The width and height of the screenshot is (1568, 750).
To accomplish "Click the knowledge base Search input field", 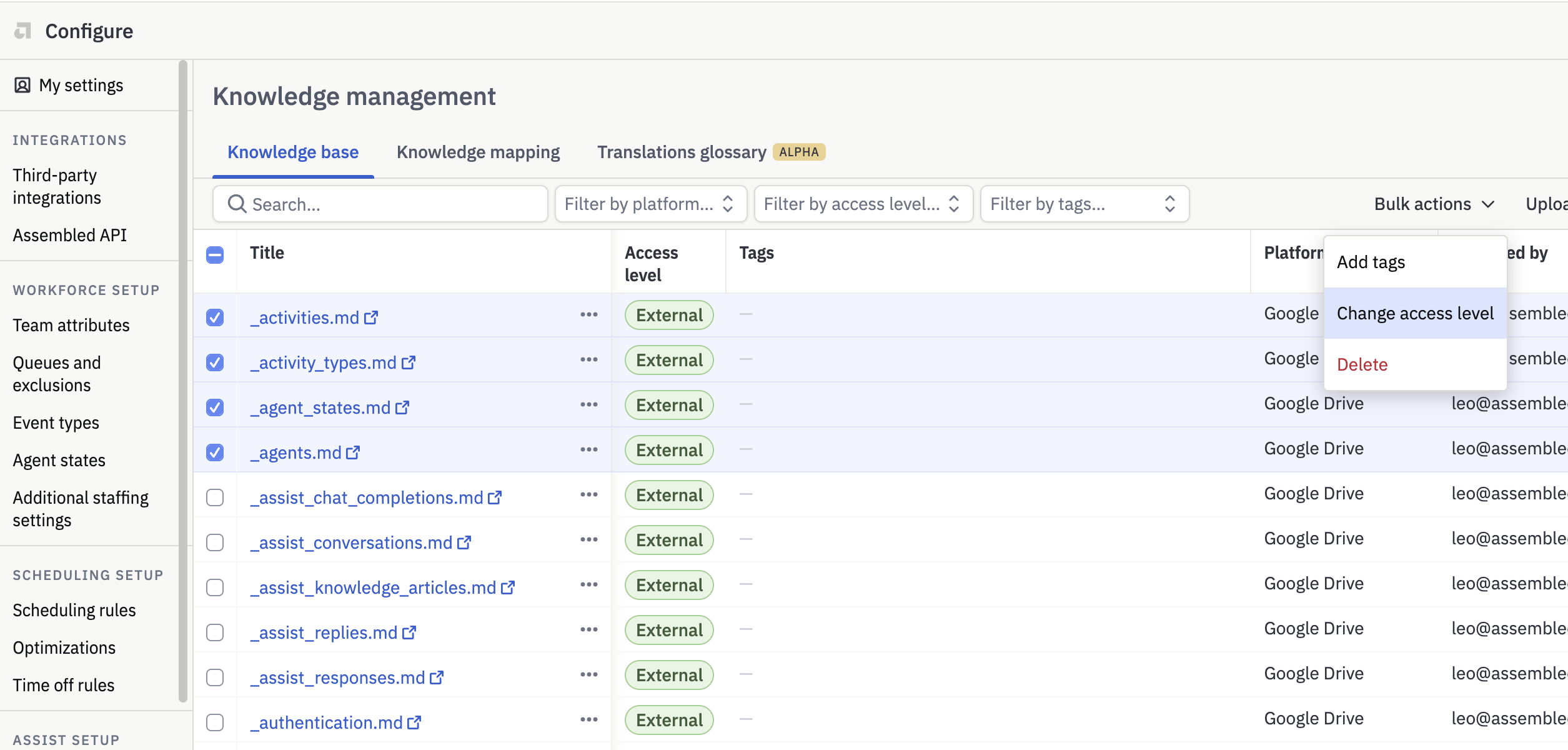I will click(380, 204).
